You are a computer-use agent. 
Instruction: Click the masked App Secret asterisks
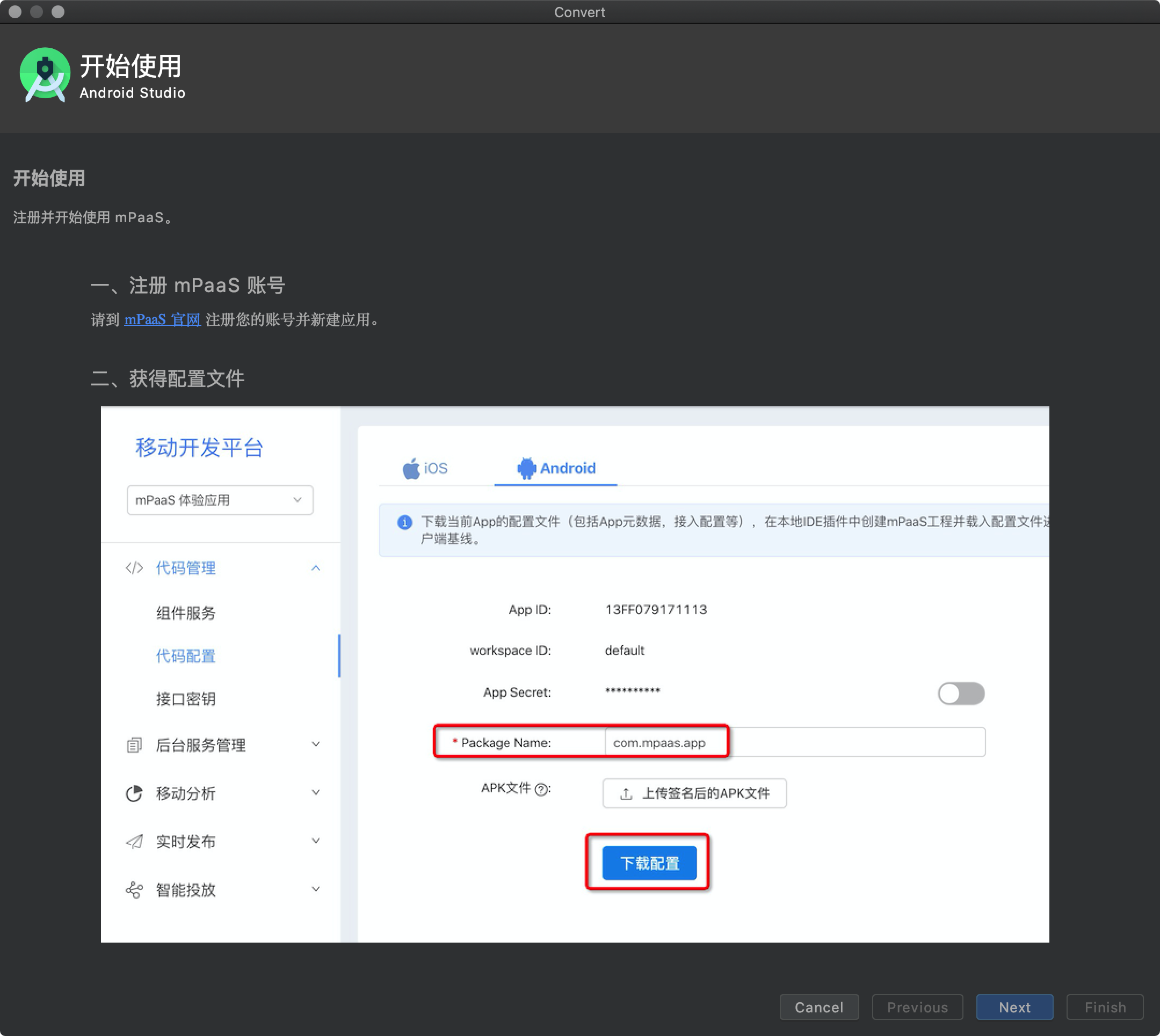pos(633,691)
